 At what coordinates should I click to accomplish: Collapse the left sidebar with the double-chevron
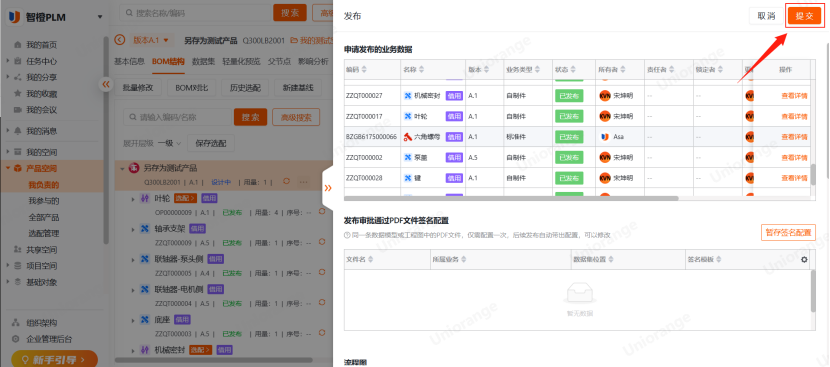106,84
